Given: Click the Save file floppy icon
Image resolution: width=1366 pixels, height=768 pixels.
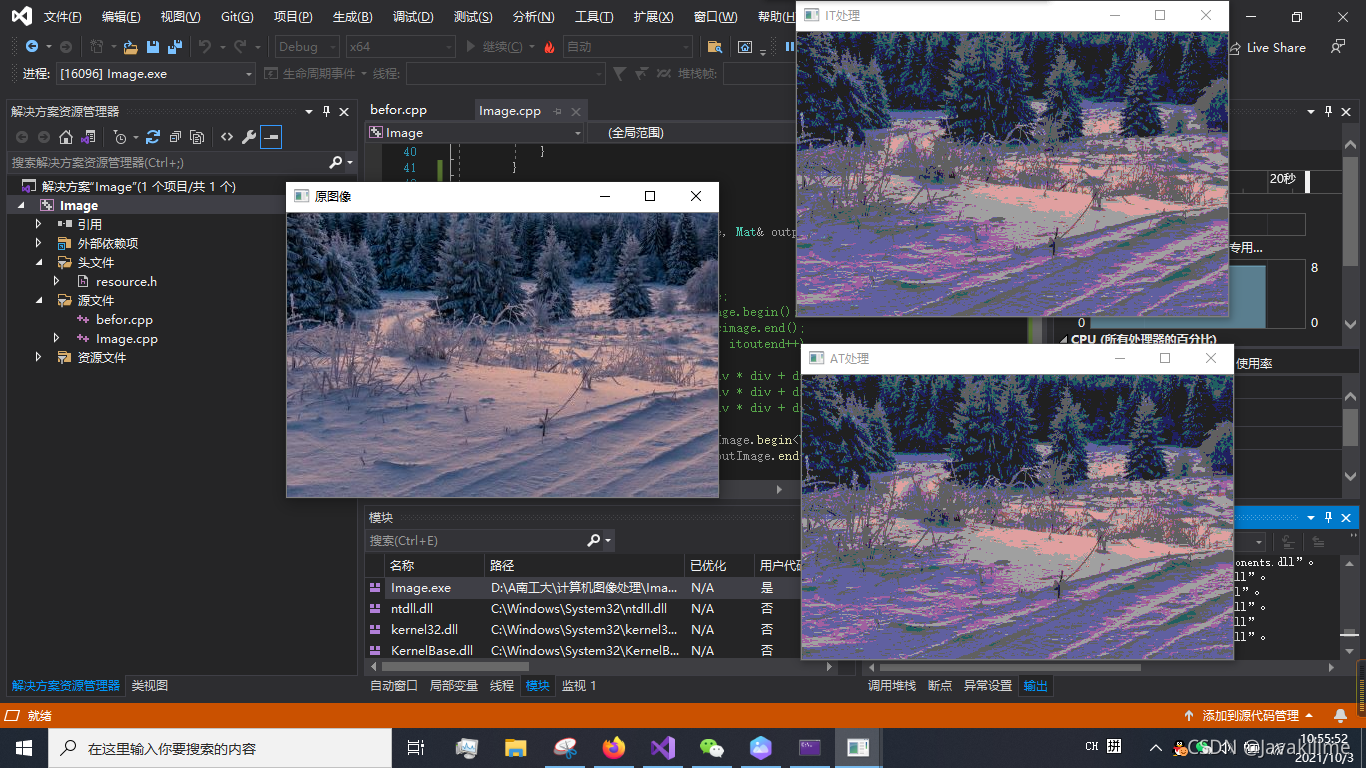Looking at the screenshot, I should click(153, 46).
